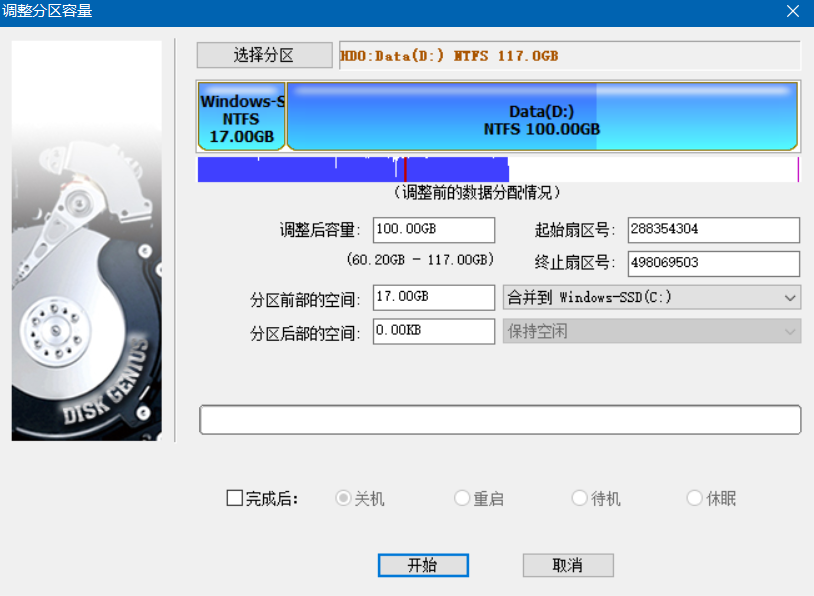Viewport: 814px width, 596px height.
Task: Select the Windows-SSD NTFS 17.00GB partition block
Action: click(242, 117)
